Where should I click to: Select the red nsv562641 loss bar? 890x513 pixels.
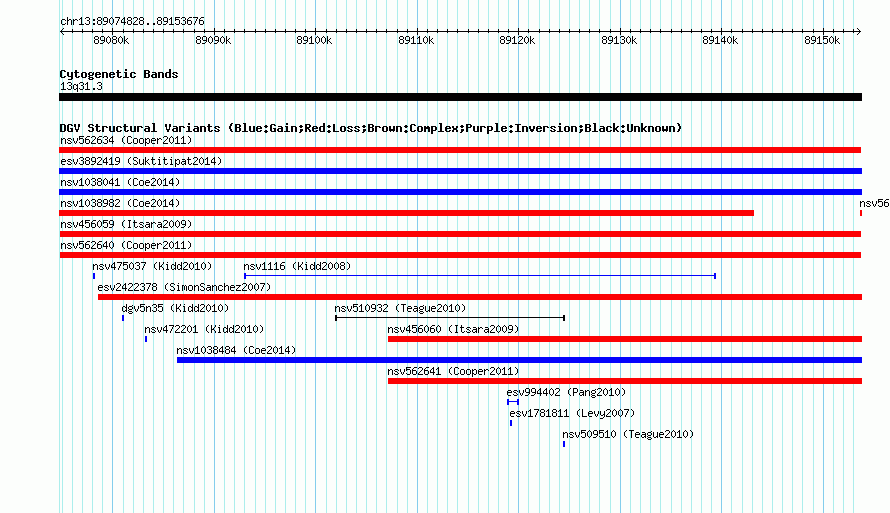625,381
